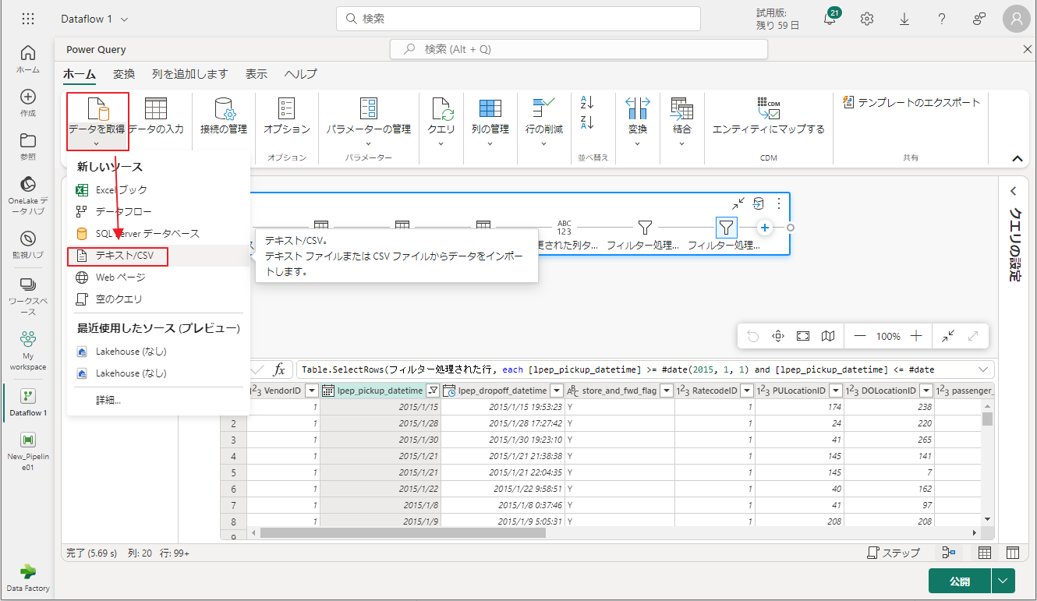Image resolution: width=1037 pixels, height=601 pixels.
Task: Click the 公開 publish button
Action: [959, 581]
